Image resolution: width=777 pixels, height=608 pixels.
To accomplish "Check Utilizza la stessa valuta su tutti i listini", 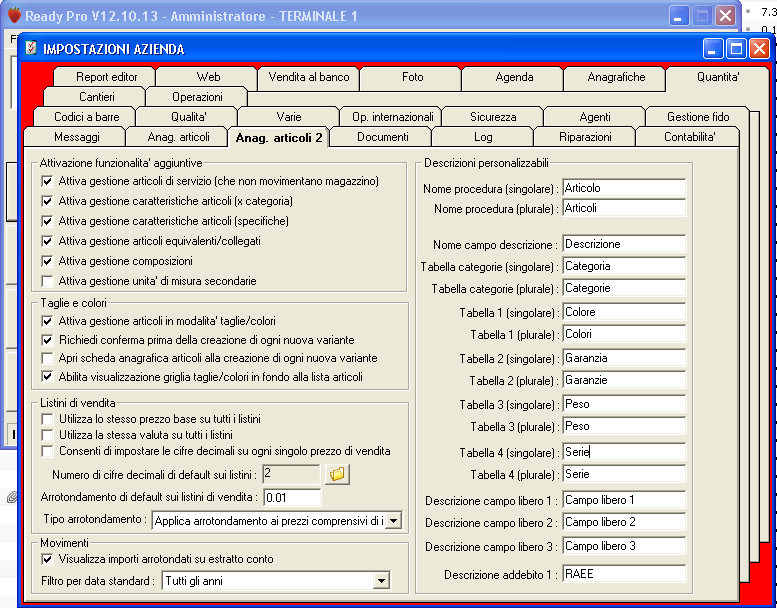I will (47, 435).
